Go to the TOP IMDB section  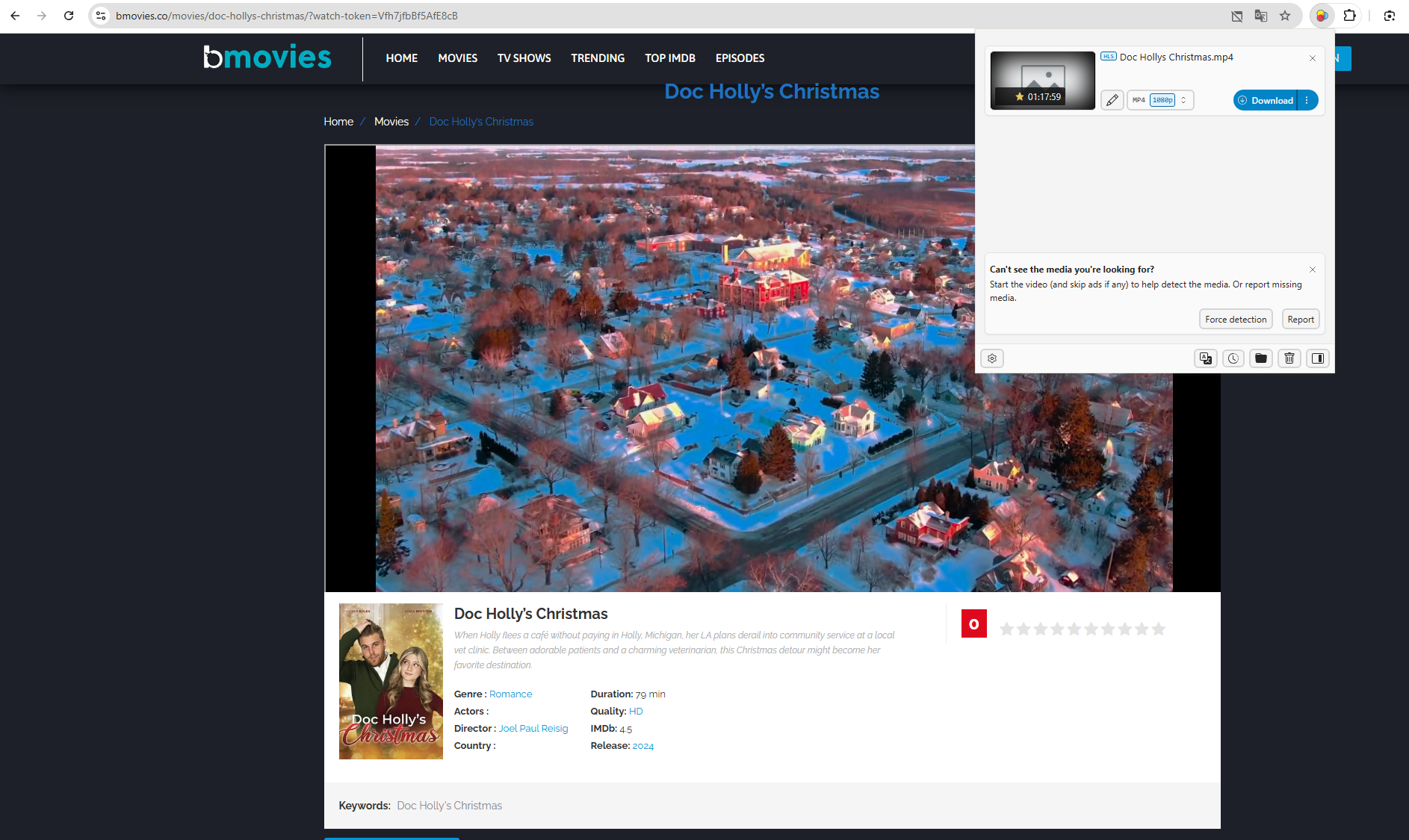coord(669,58)
